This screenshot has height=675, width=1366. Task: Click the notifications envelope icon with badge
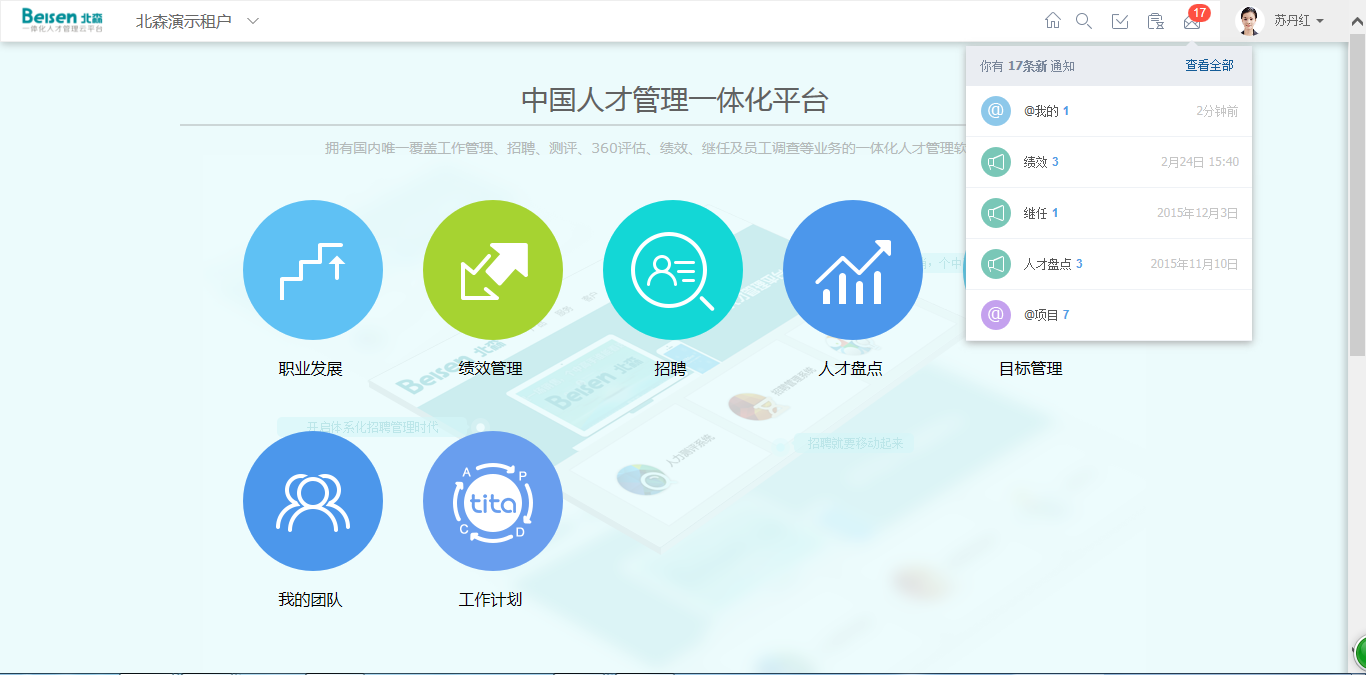pyautogui.click(x=1192, y=22)
